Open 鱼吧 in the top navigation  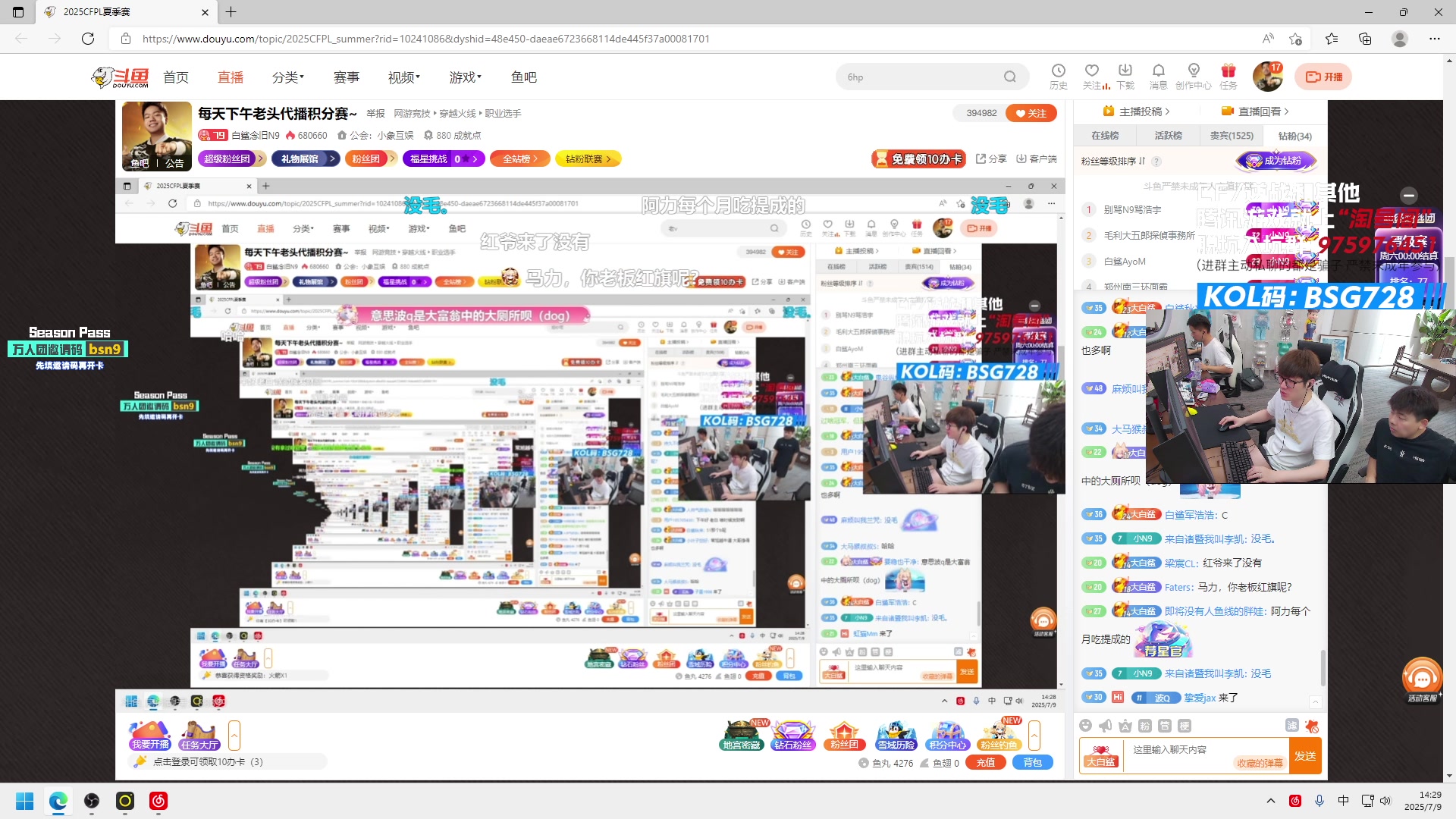[x=524, y=77]
